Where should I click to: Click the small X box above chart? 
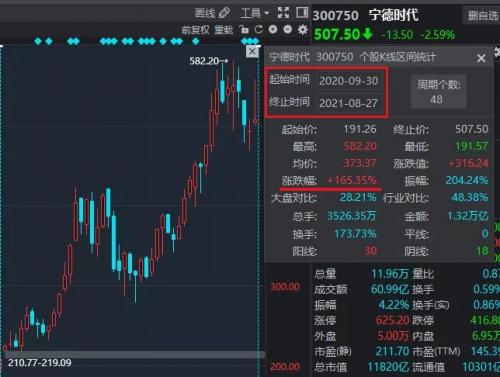click(252, 52)
